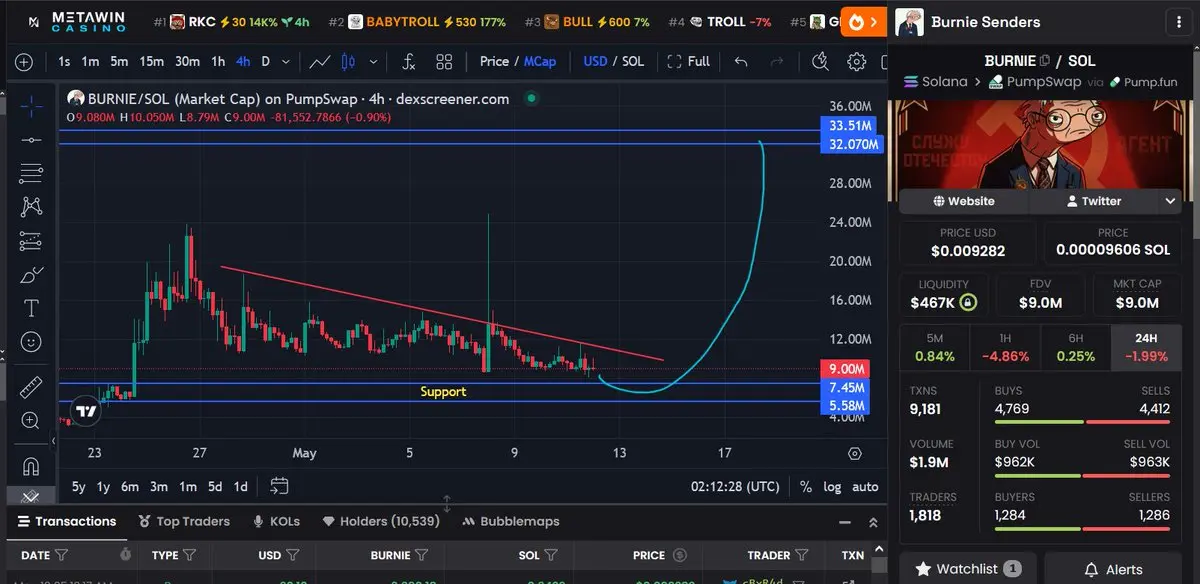Copy the BURNIE token address icon
This screenshot has width=1200, height=584.
click(x=1045, y=61)
